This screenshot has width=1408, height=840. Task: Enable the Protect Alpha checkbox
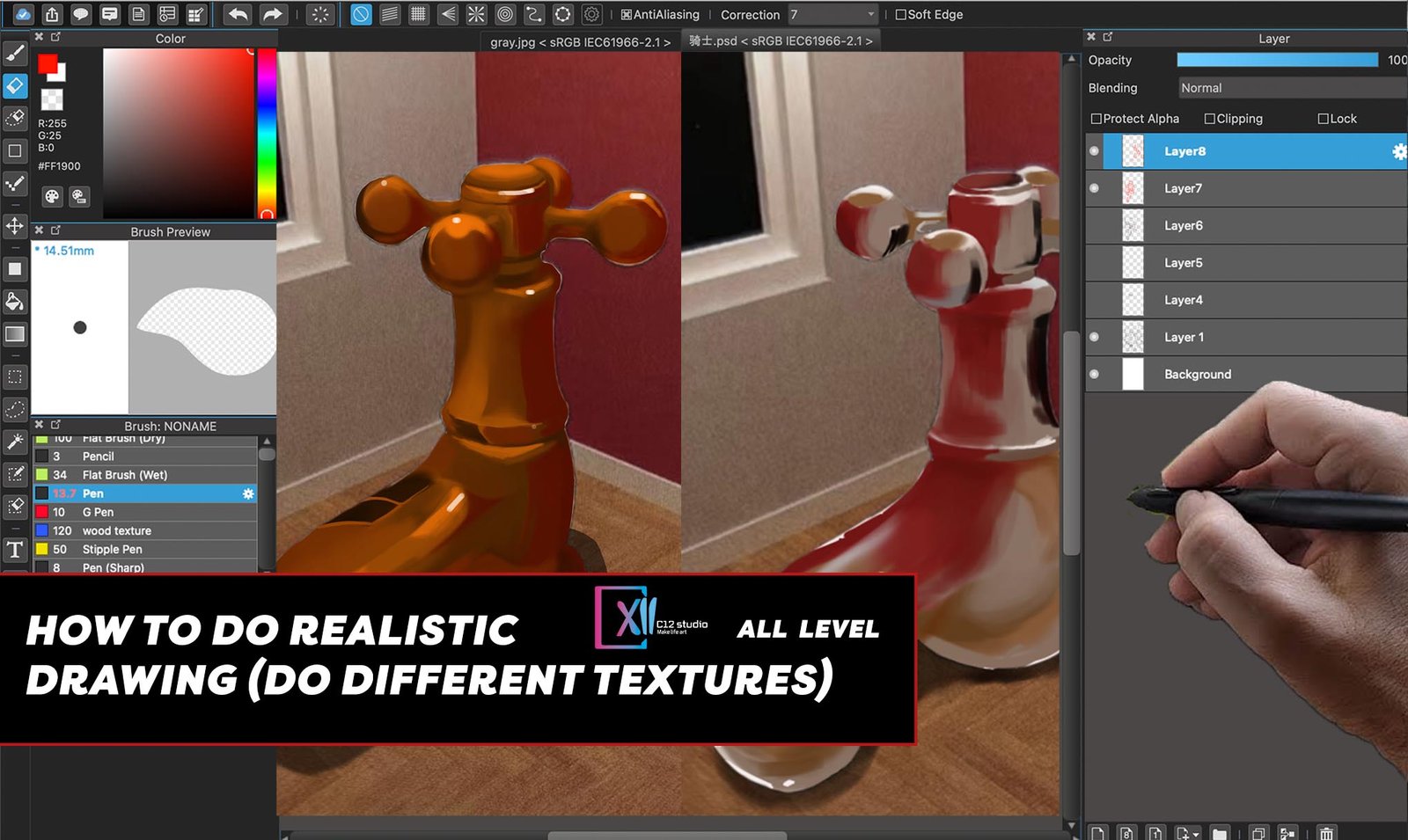pyautogui.click(x=1096, y=119)
